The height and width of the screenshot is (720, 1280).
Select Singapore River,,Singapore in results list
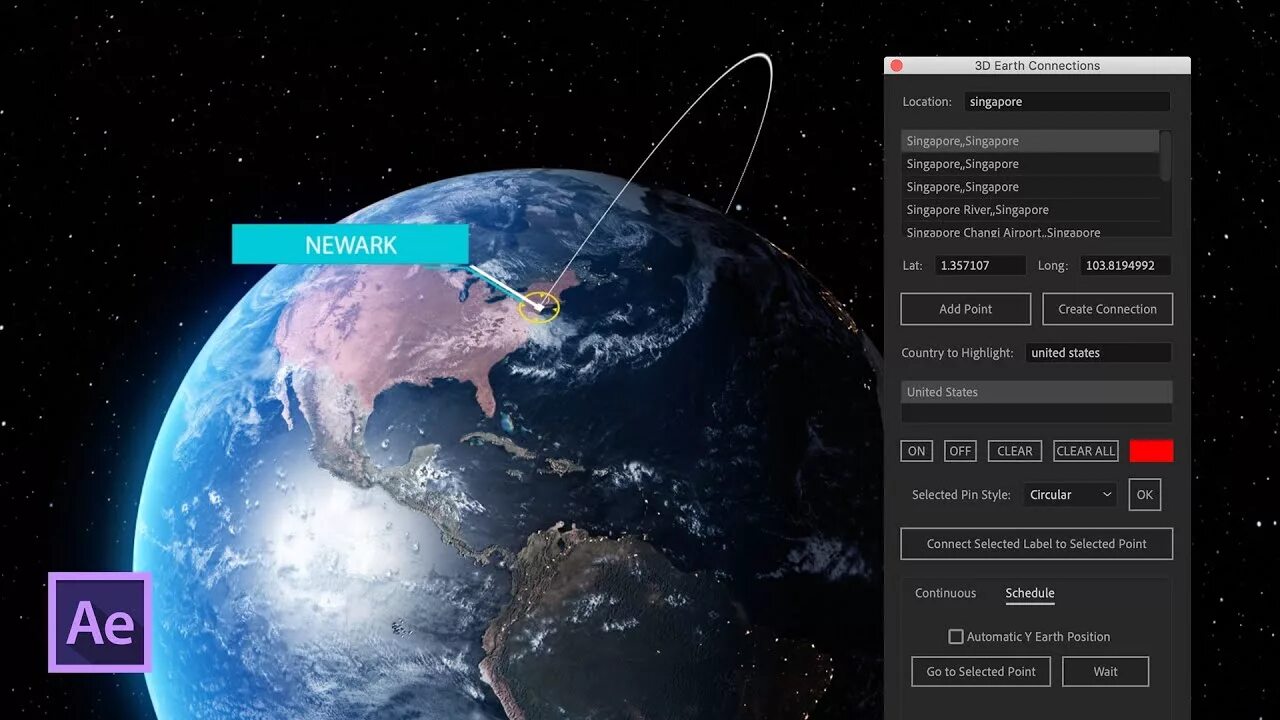(1030, 210)
